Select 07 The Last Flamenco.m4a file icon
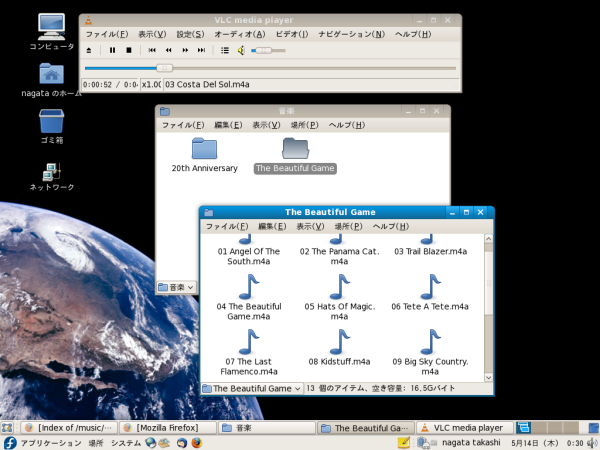The image size is (600, 450). point(249,341)
